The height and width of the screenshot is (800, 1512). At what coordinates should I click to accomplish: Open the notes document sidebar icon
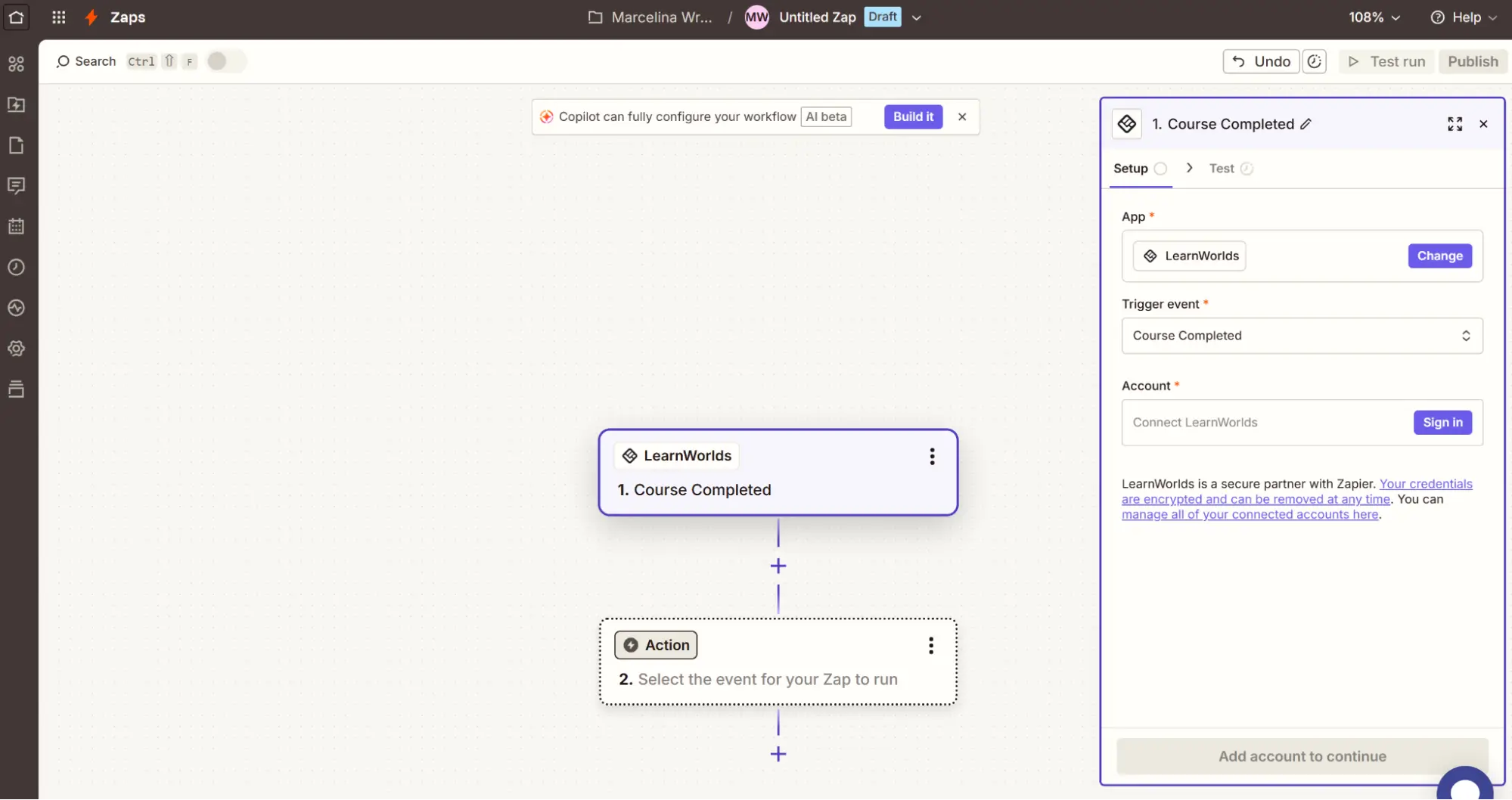tap(16, 145)
